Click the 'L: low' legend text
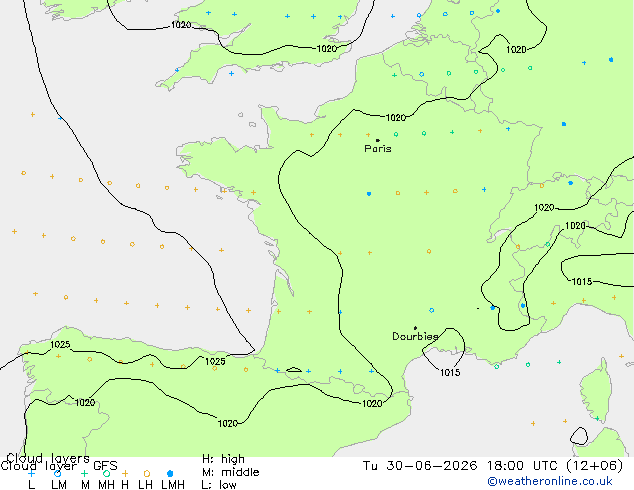Screen dimensions: 634x490 pos(219,485)
